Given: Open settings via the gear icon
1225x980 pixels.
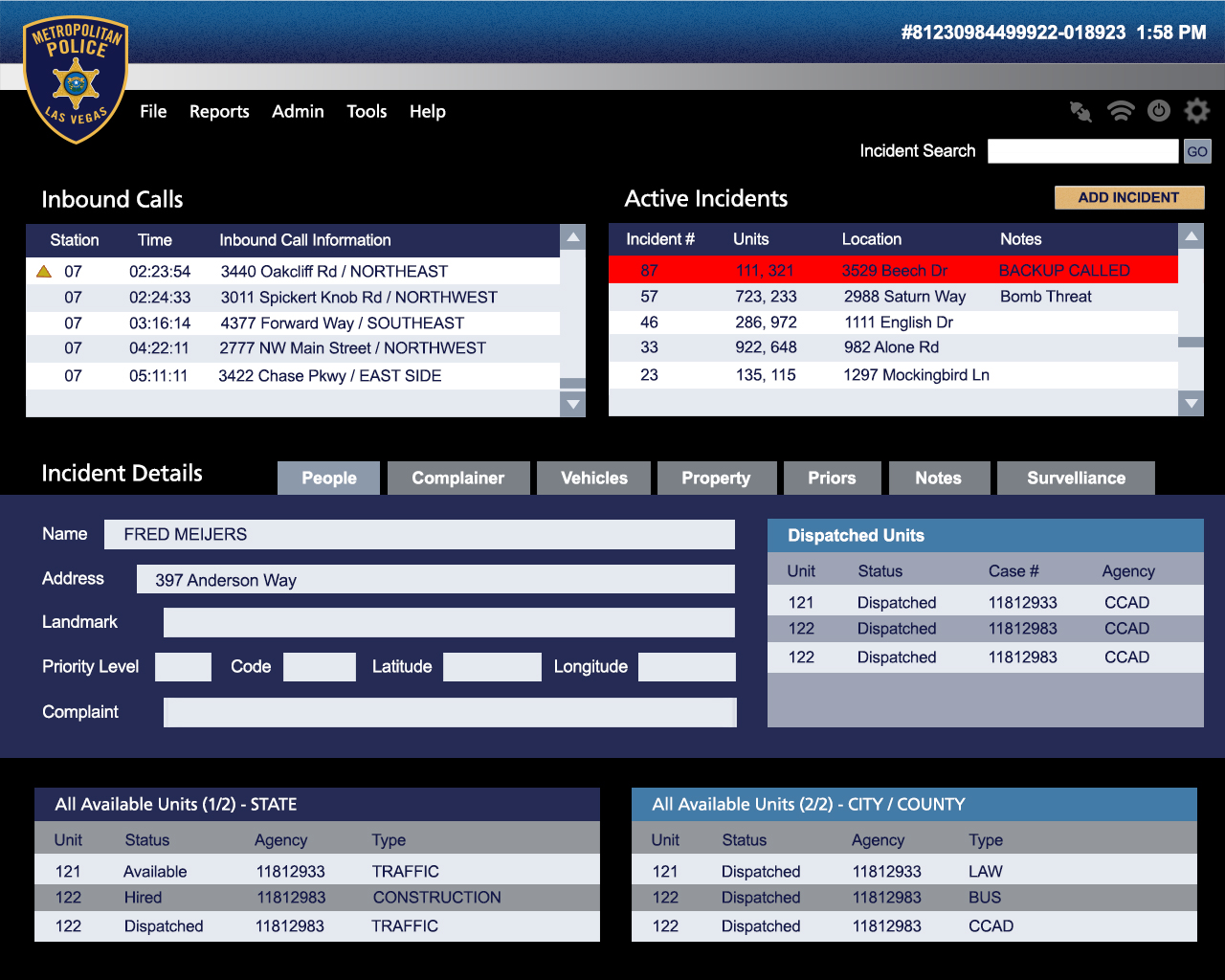Looking at the screenshot, I should (1196, 111).
